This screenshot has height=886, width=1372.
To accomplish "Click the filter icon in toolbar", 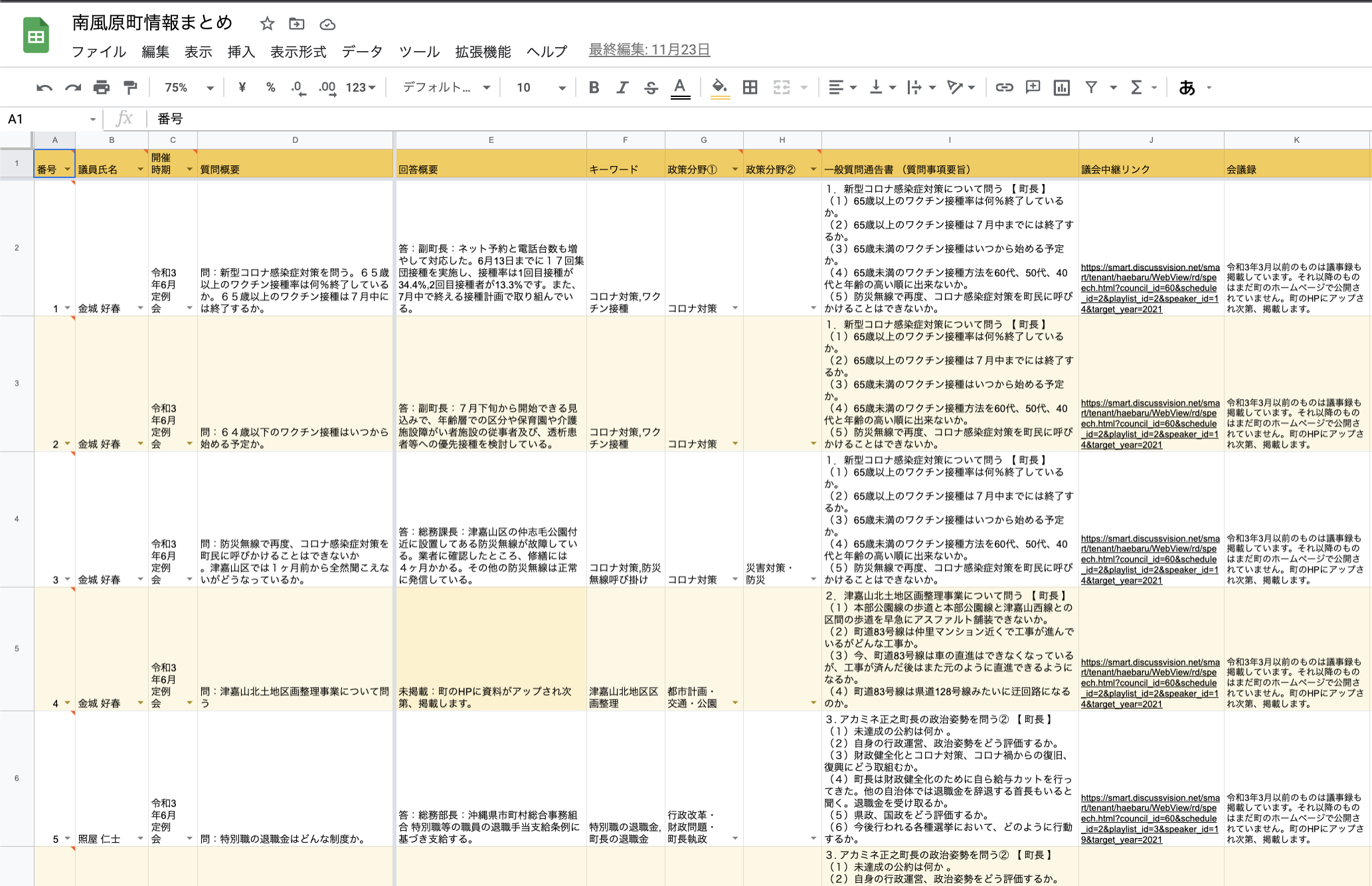I will click(1091, 88).
